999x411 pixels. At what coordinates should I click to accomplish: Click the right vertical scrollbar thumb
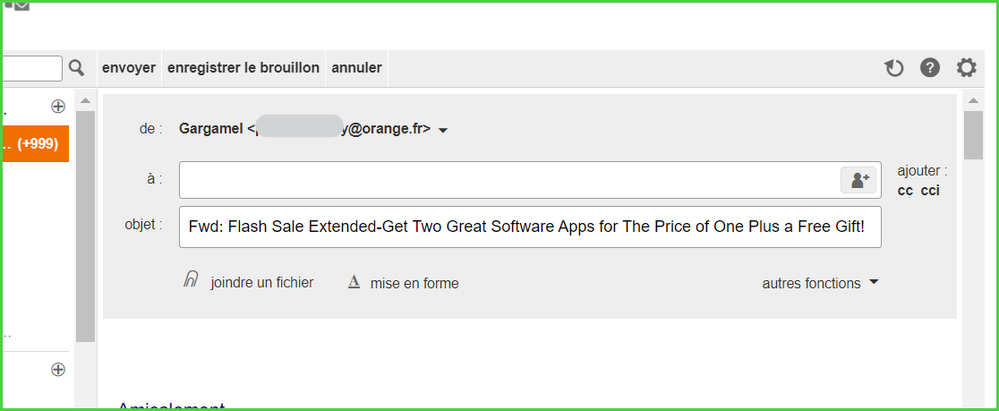[973, 135]
